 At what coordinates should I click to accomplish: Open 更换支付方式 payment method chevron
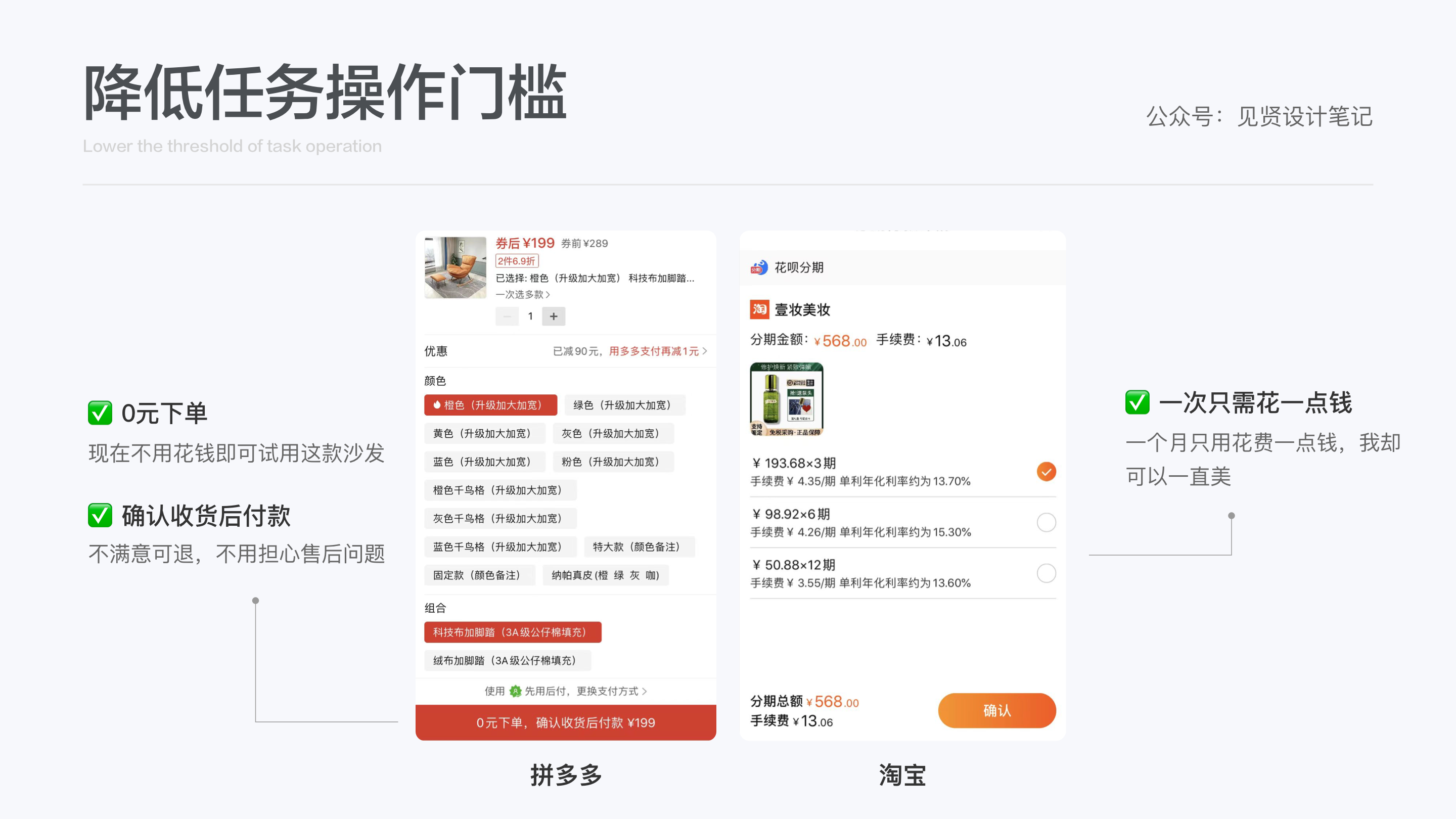pyautogui.click(x=645, y=691)
